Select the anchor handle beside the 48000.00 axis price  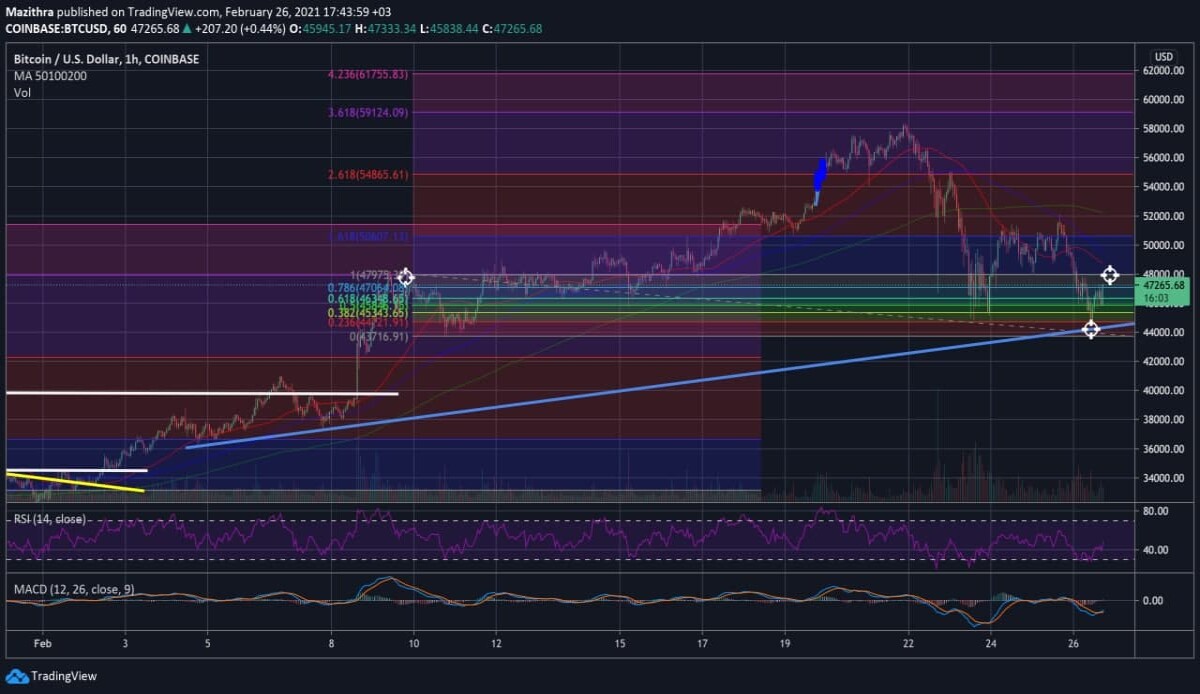point(1109,275)
